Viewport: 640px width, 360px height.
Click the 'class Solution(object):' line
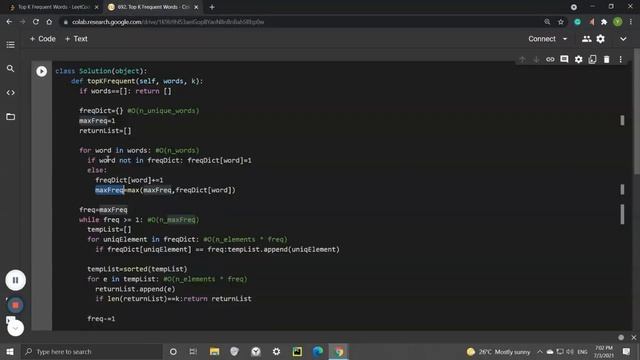pos(101,71)
